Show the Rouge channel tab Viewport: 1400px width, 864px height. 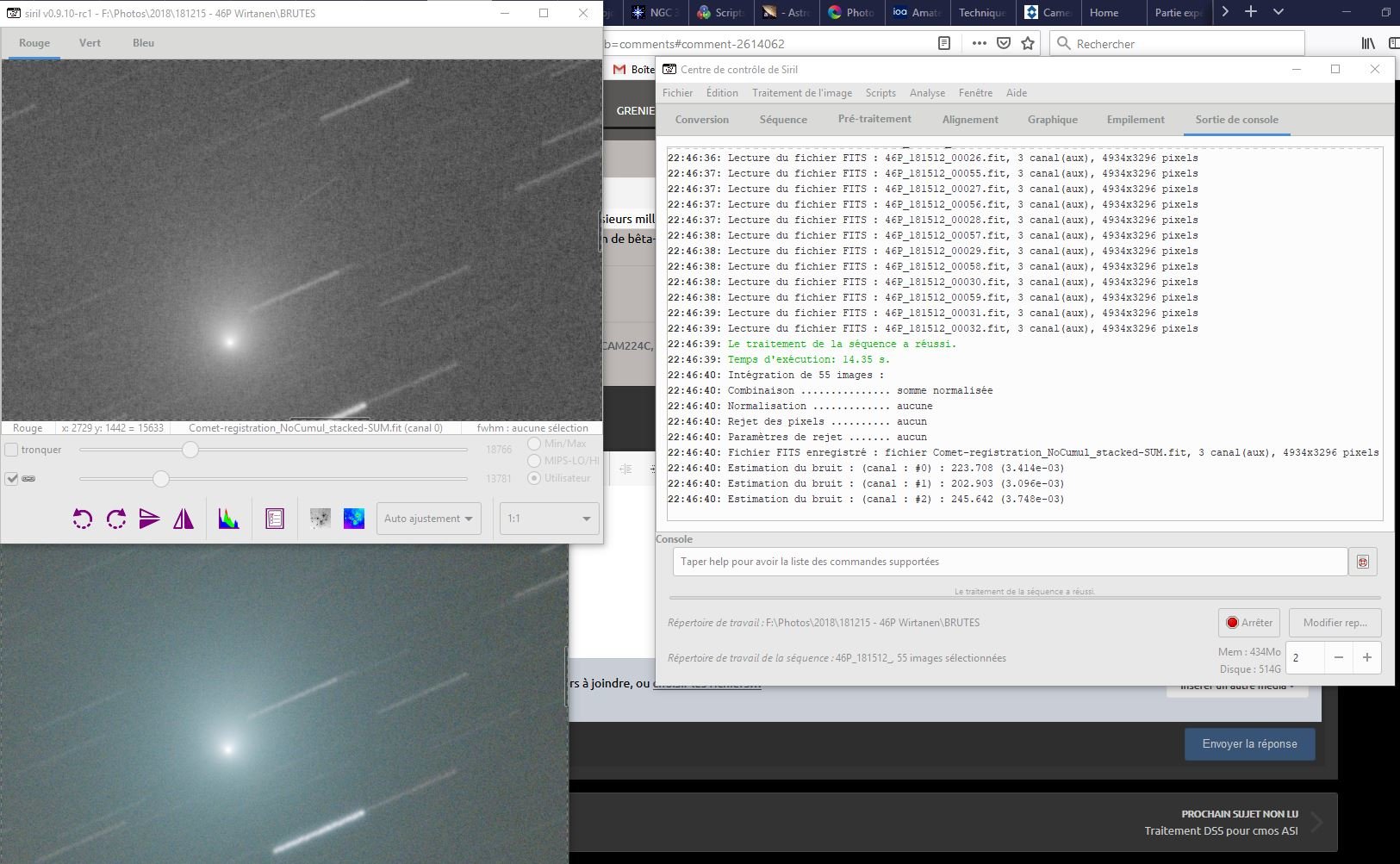tap(34, 43)
